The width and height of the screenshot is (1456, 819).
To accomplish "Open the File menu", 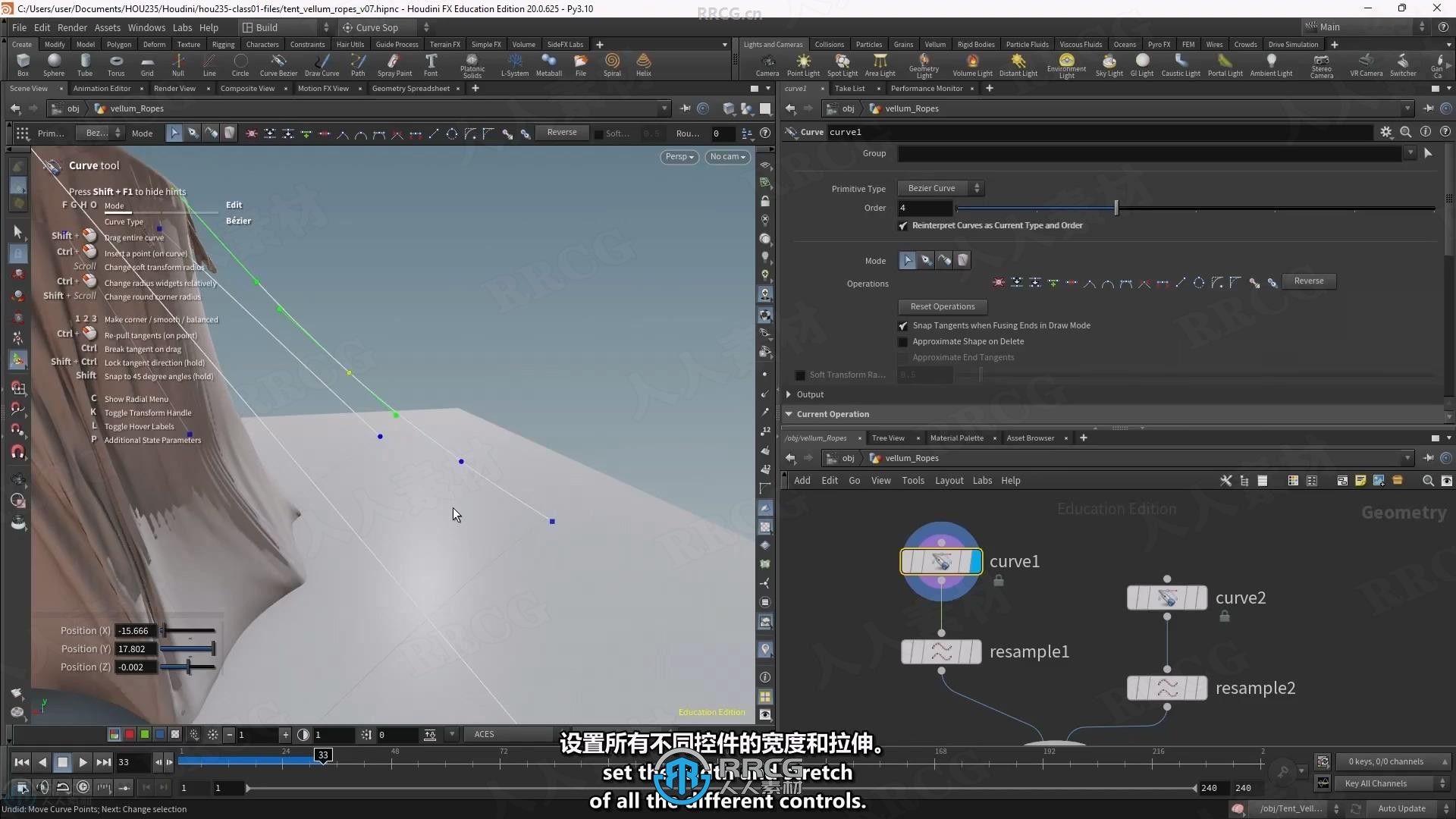I will pos(19,27).
